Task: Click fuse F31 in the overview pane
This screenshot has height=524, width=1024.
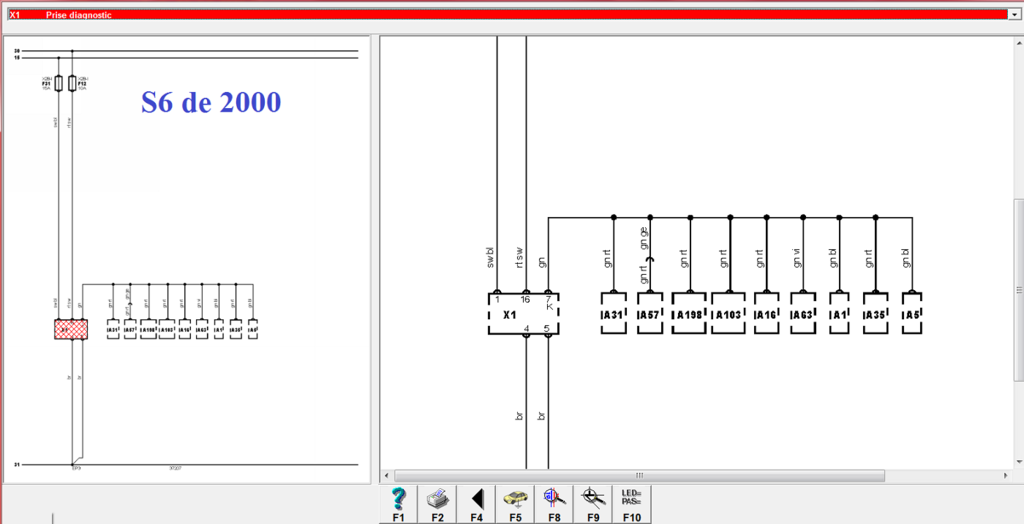Action: 58,83
